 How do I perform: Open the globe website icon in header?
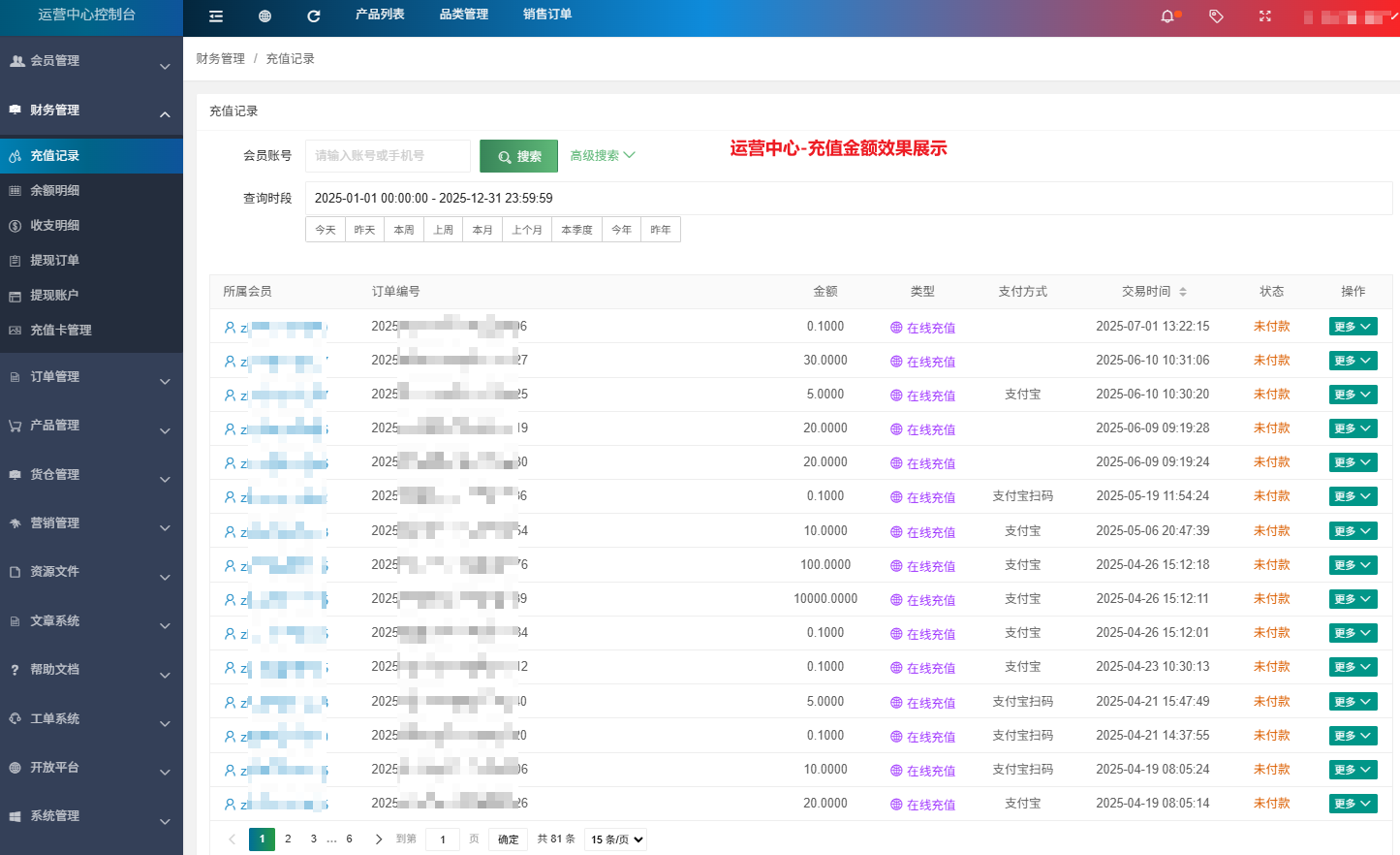coord(264,16)
